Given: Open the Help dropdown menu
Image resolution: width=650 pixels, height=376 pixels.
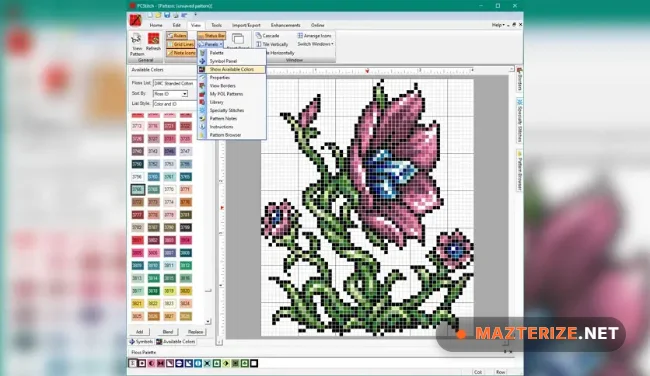Looking at the screenshot, I should click(498, 25).
